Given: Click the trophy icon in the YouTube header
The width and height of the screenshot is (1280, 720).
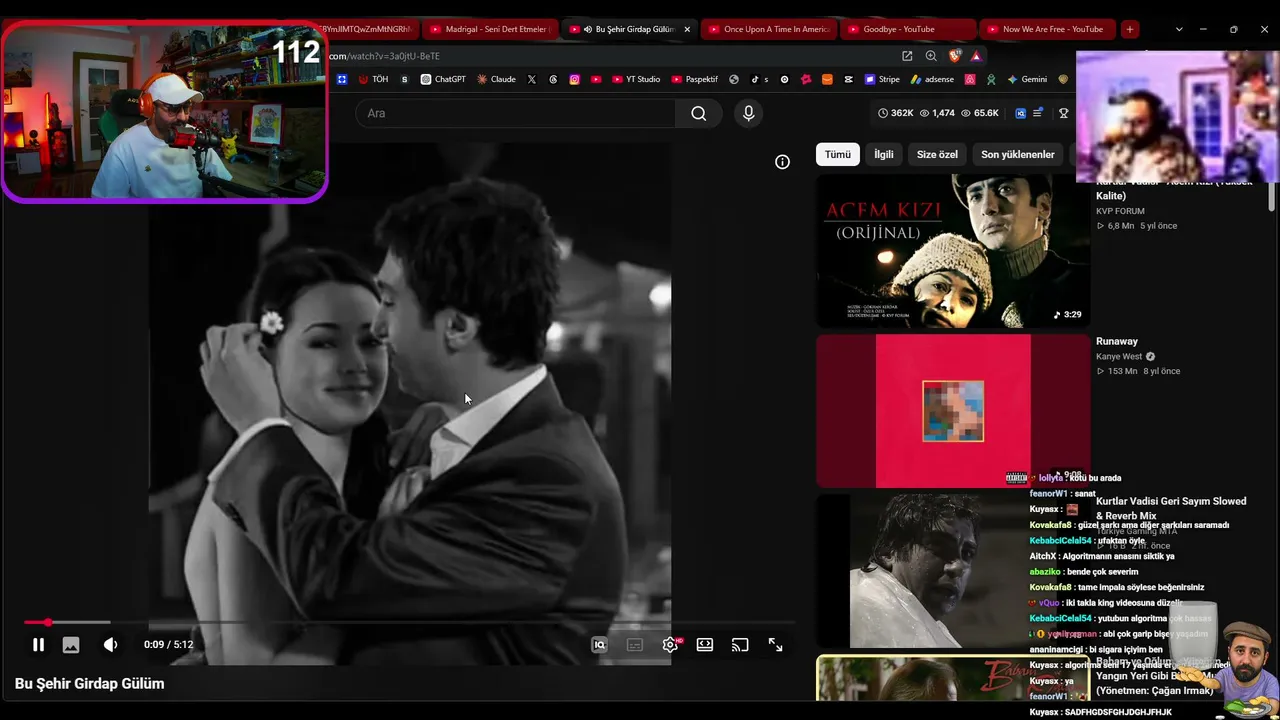Looking at the screenshot, I should [x=1064, y=113].
